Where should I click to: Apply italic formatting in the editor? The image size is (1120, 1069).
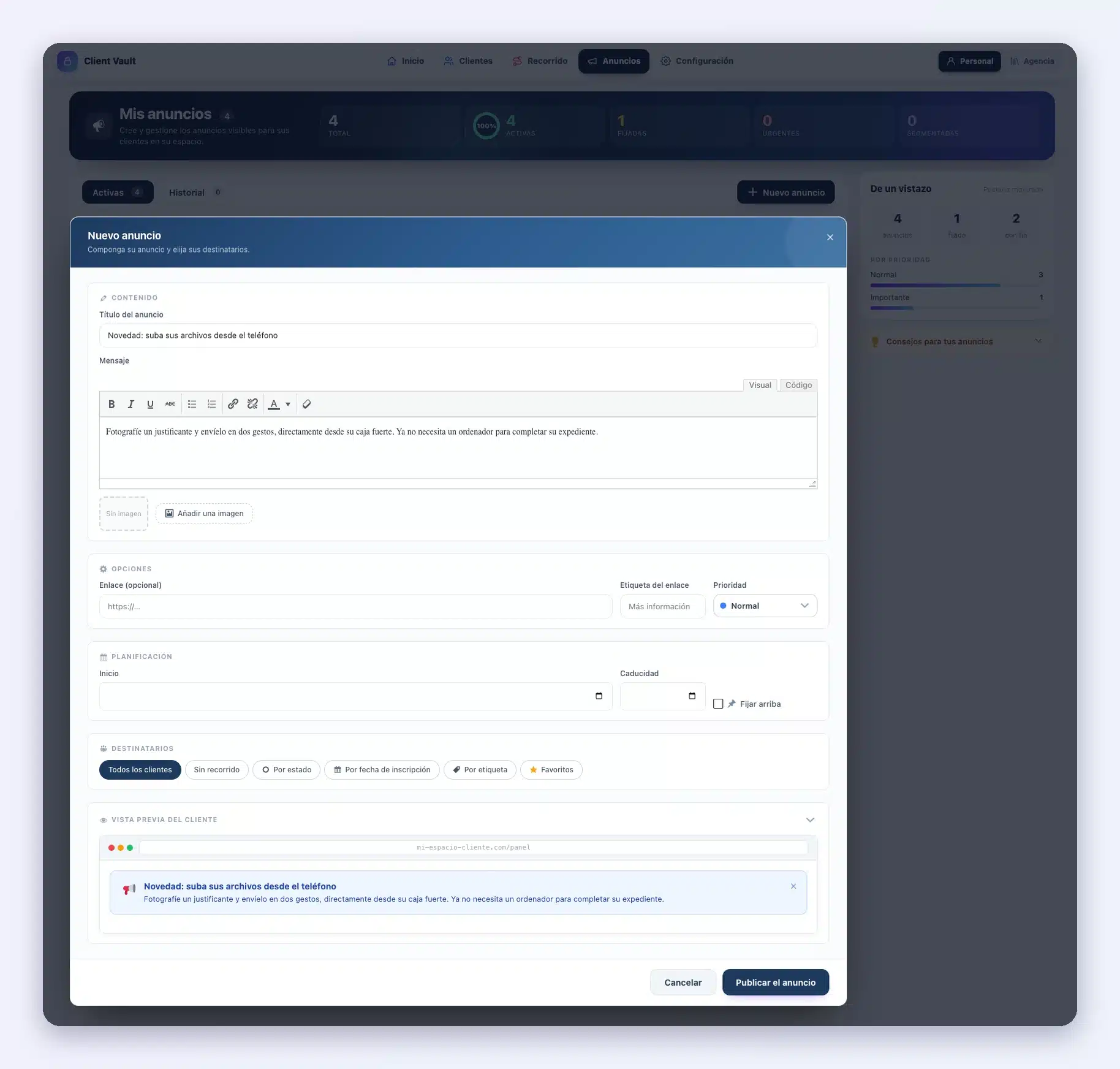131,404
